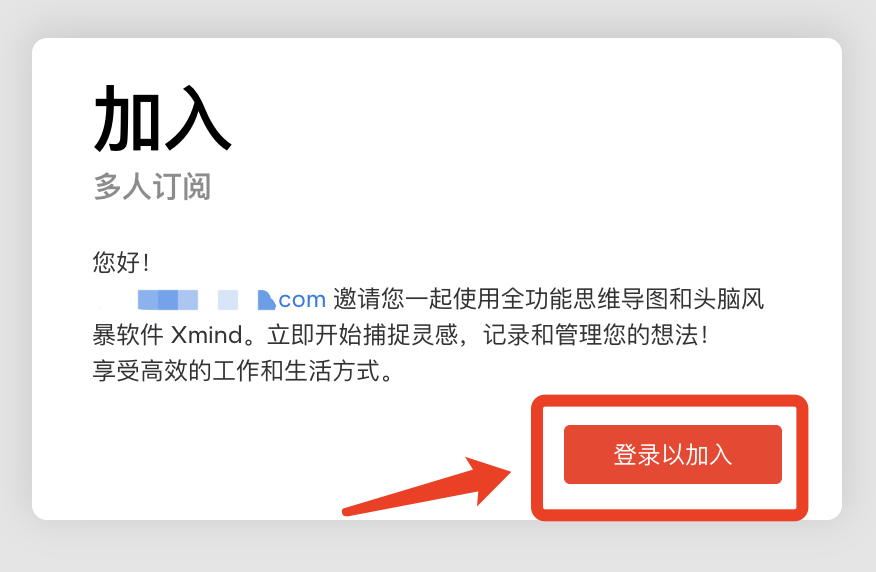Screen dimensions: 876x572
Task: Click the 入 character in the heading
Action: click(x=198, y=118)
